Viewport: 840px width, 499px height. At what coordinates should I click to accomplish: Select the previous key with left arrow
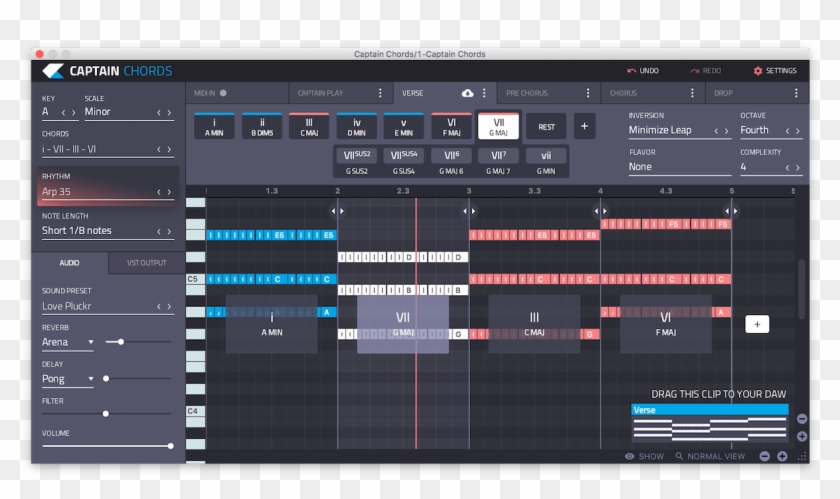click(x=63, y=113)
